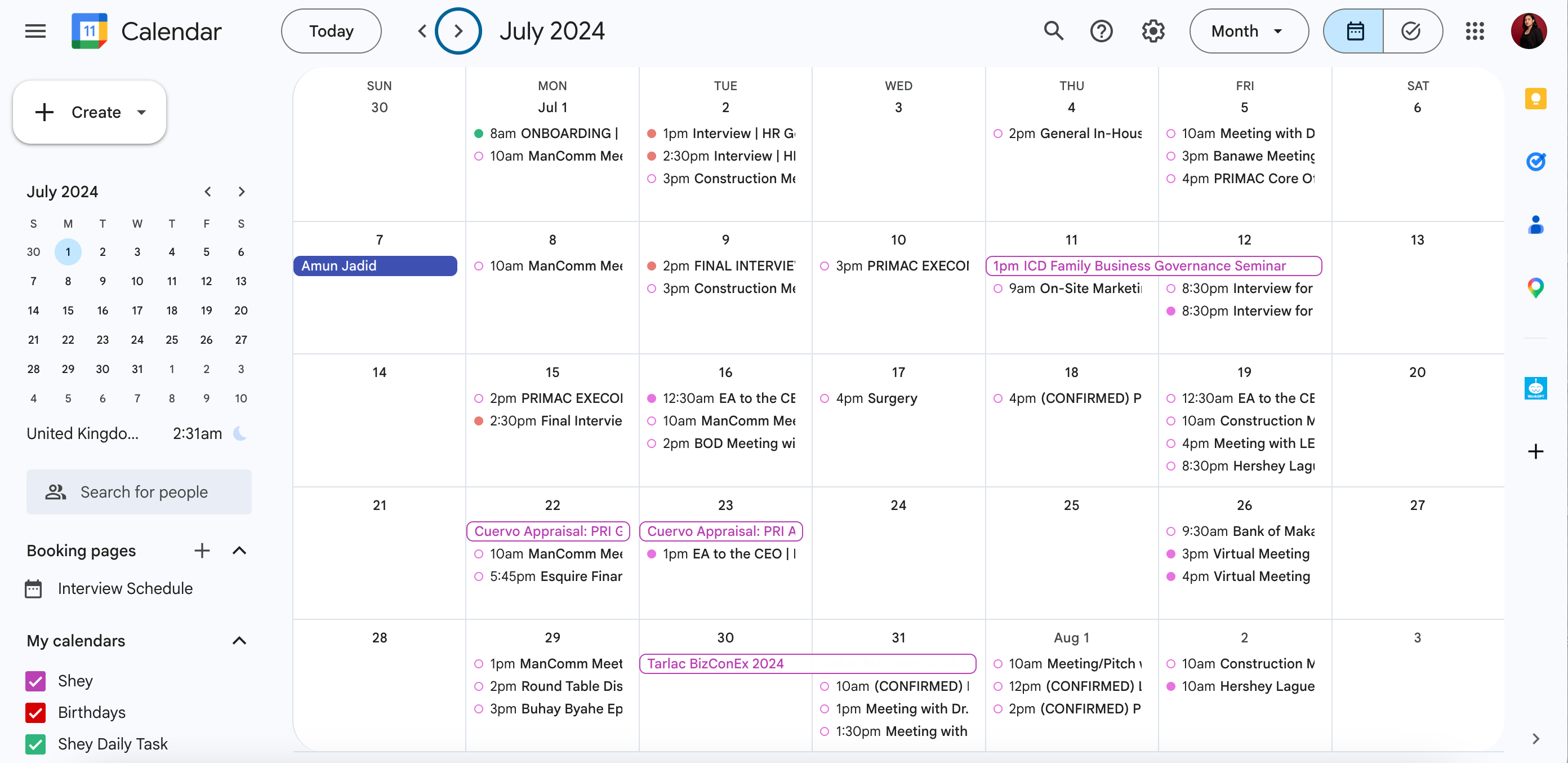Screen dimensions: 1568x763
Task: Open the 4pm Surgery event
Action: [894, 398]
